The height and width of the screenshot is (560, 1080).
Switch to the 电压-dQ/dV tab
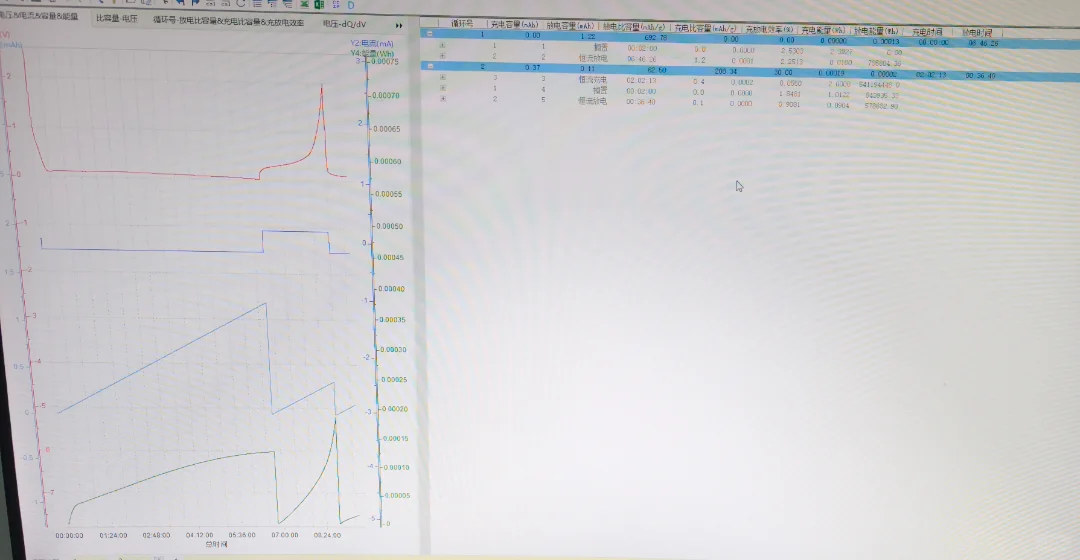344,23
